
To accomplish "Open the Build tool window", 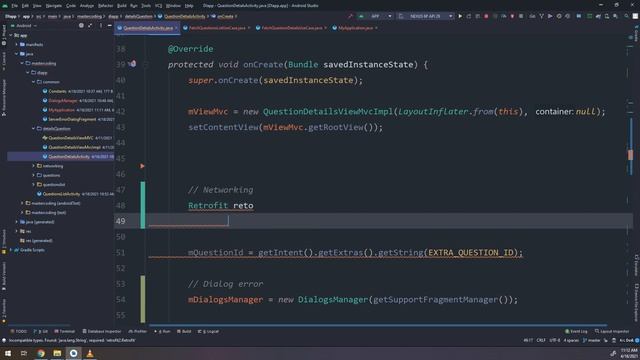I will 184,331.
